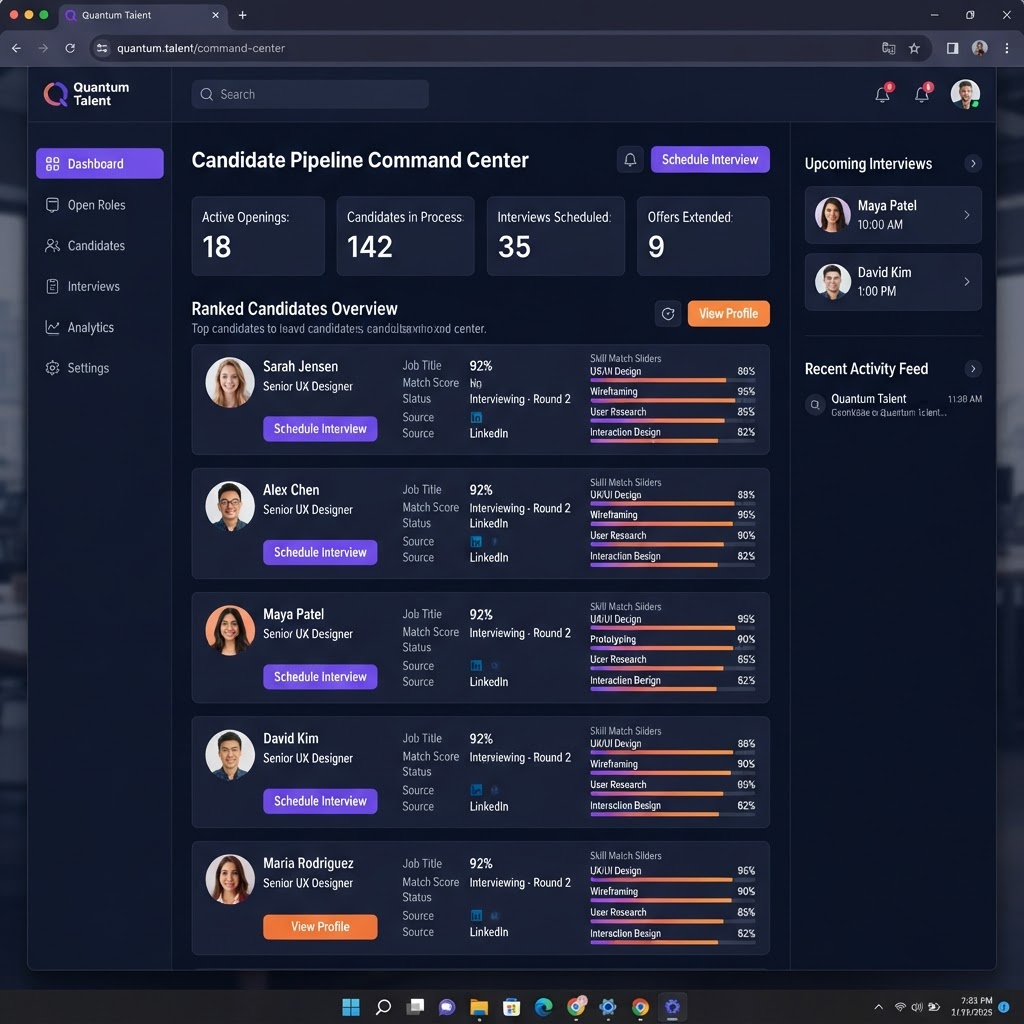Expand the Recent Activity Feed
Screen dimensions: 1024x1024
click(x=972, y=368)
